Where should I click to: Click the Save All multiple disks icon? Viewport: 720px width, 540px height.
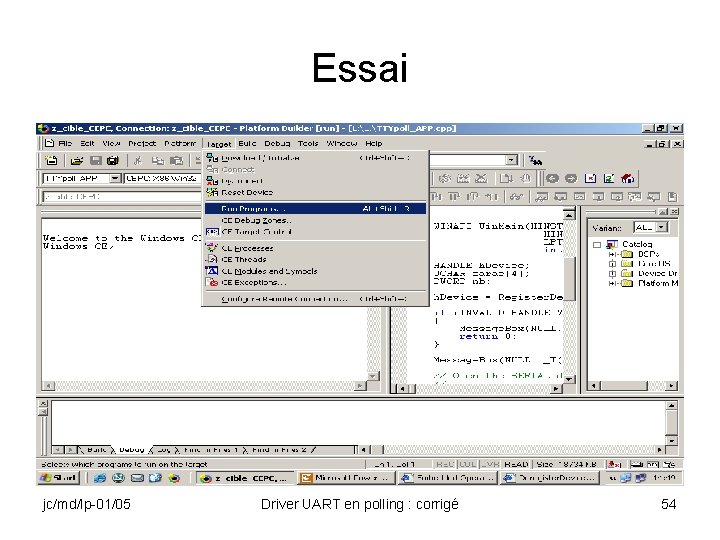[x=112, y=160]
